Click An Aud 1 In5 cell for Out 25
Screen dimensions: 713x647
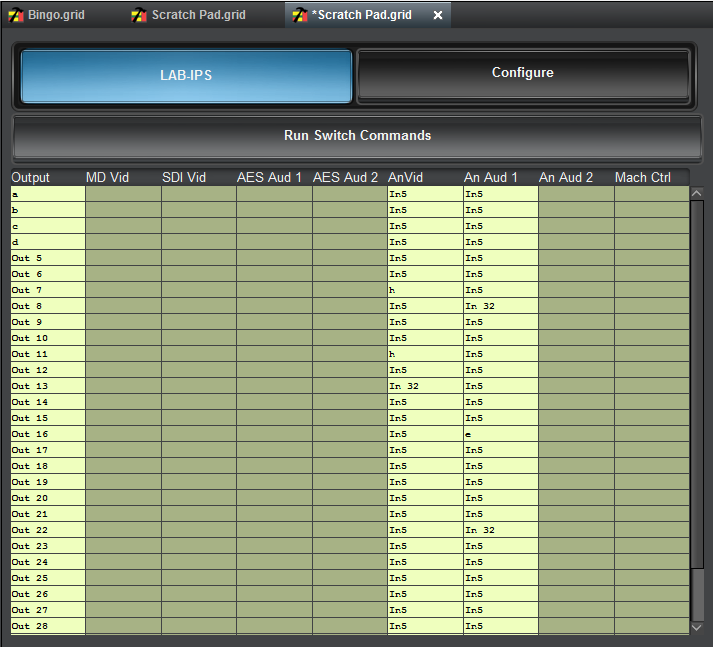(x=501, y=578)
